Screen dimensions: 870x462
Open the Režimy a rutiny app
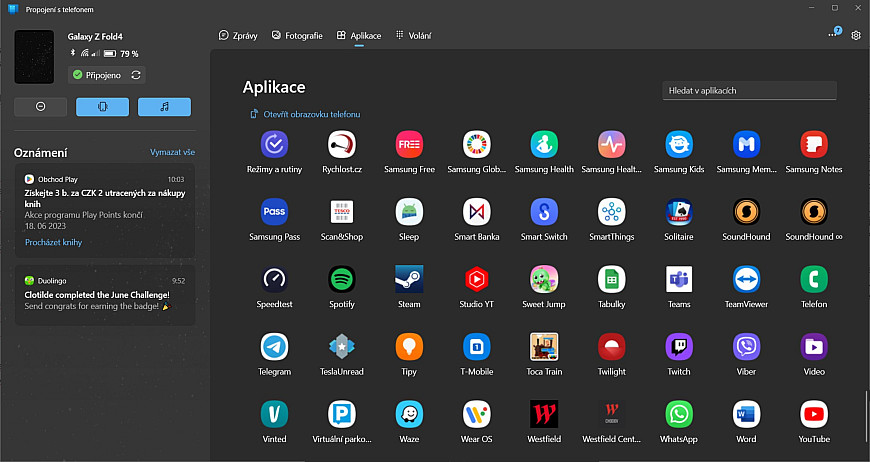(274, 145)
